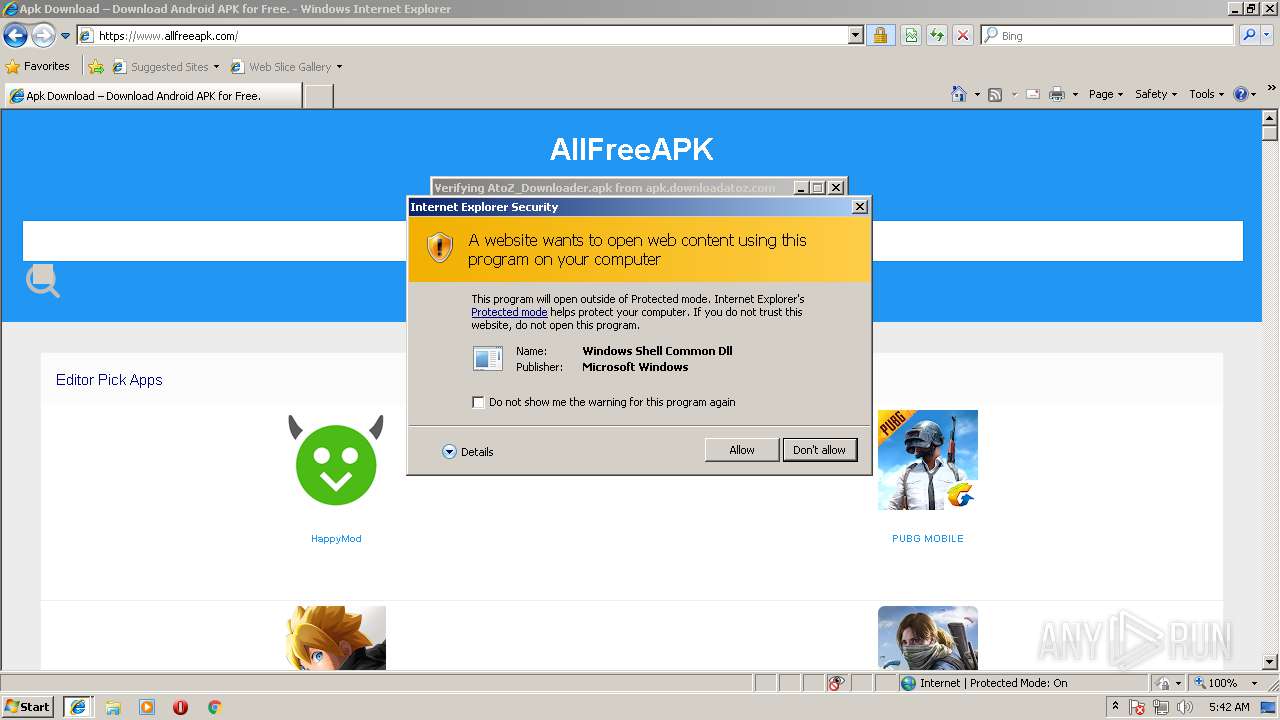Viewport: 1280px width, 720px height.
Task: Click the AllFreeAPK site title
Action: [632, 149]
